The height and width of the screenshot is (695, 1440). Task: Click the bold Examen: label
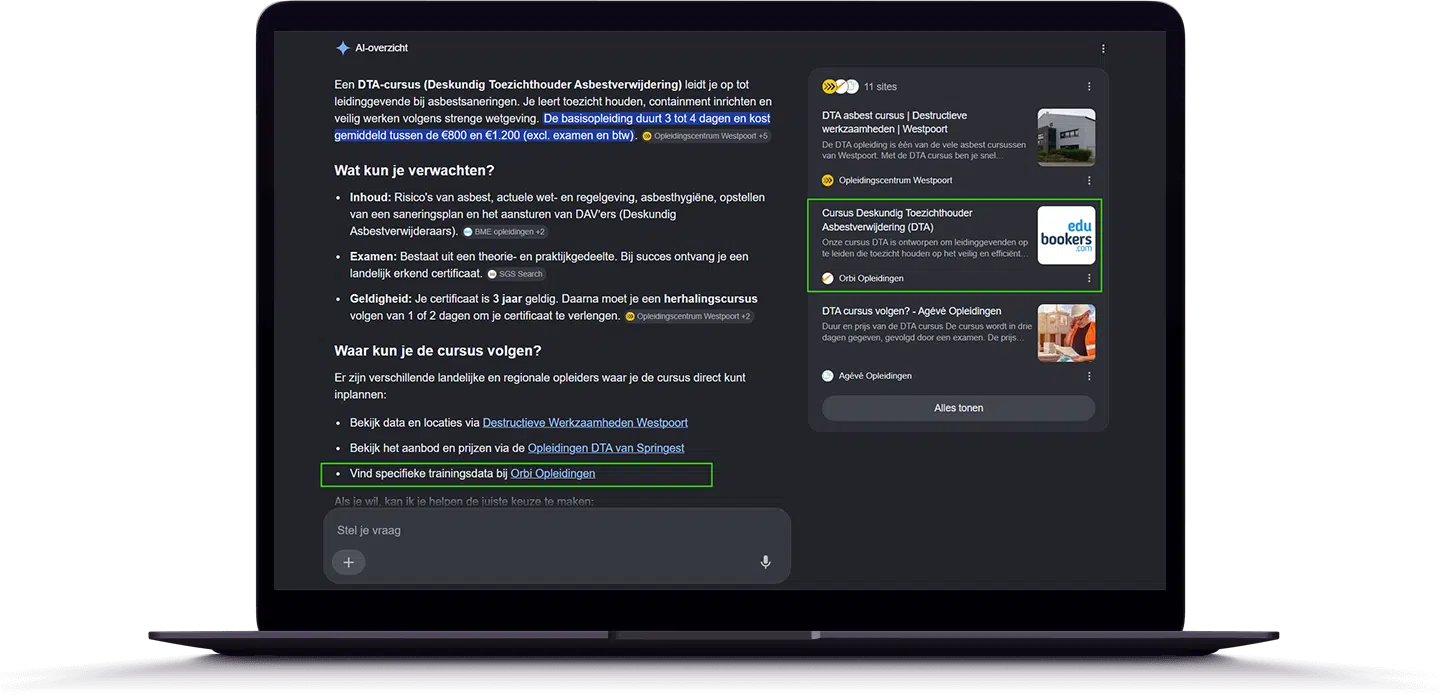pos(373,257)
